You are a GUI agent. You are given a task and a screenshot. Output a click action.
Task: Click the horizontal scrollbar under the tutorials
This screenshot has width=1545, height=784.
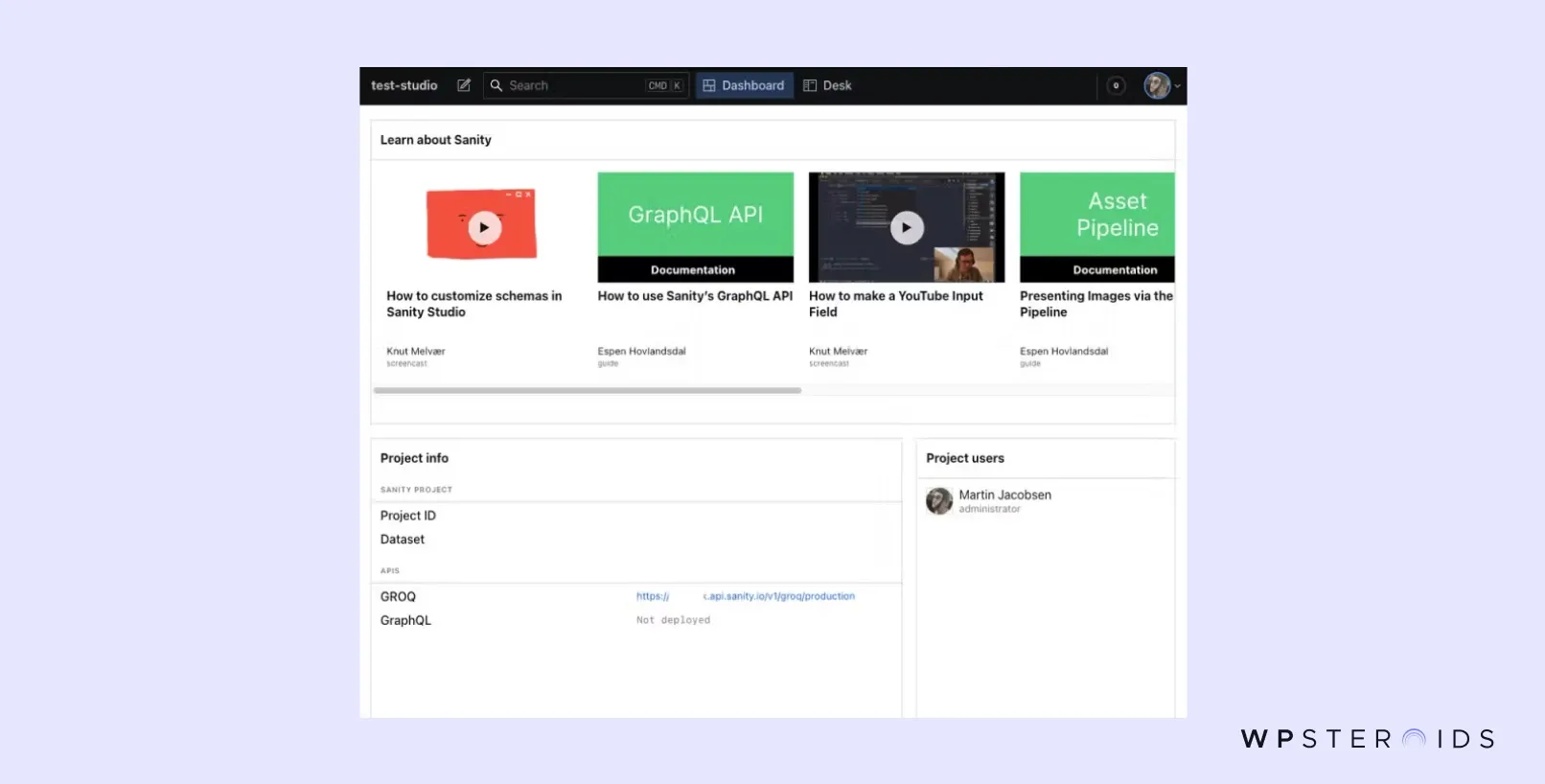(x=588, y=390)
